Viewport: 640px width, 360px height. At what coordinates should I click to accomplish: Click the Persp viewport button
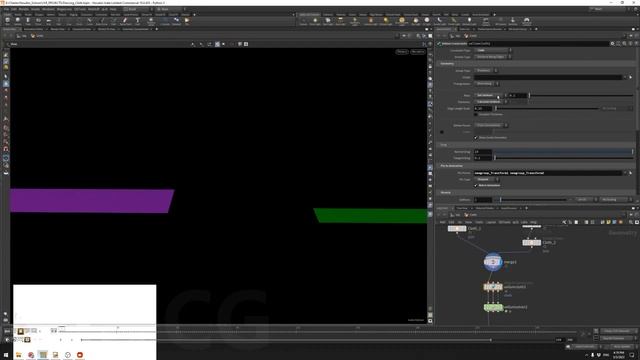click(402, 52)
